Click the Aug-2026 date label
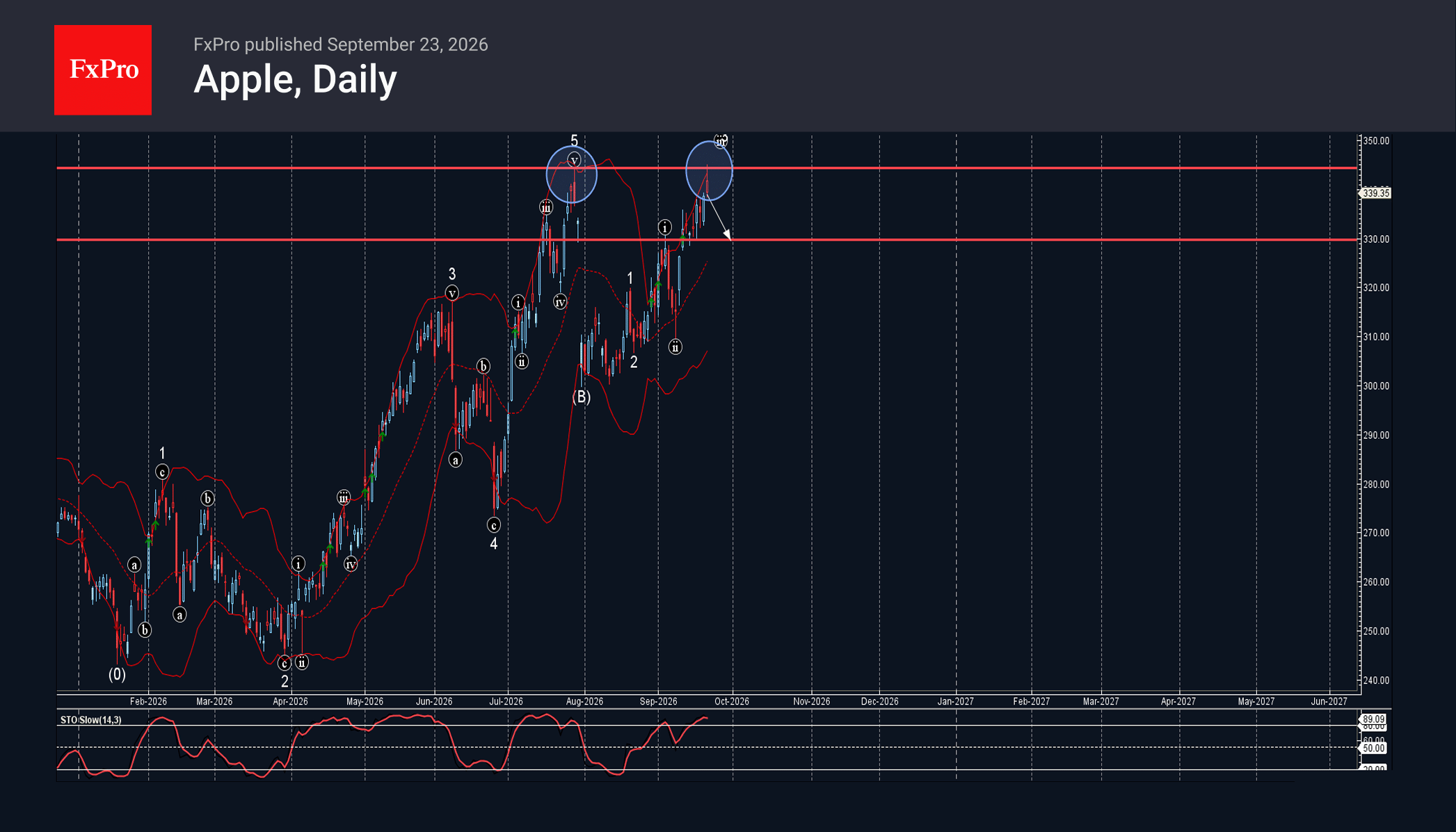Screen dimensions: 1456x832 pos(584,701)
